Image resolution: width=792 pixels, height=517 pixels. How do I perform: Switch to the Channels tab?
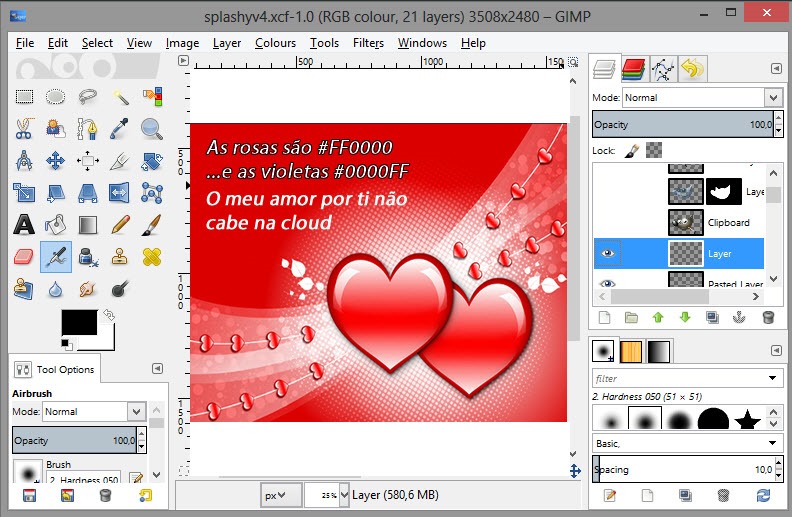632,69
